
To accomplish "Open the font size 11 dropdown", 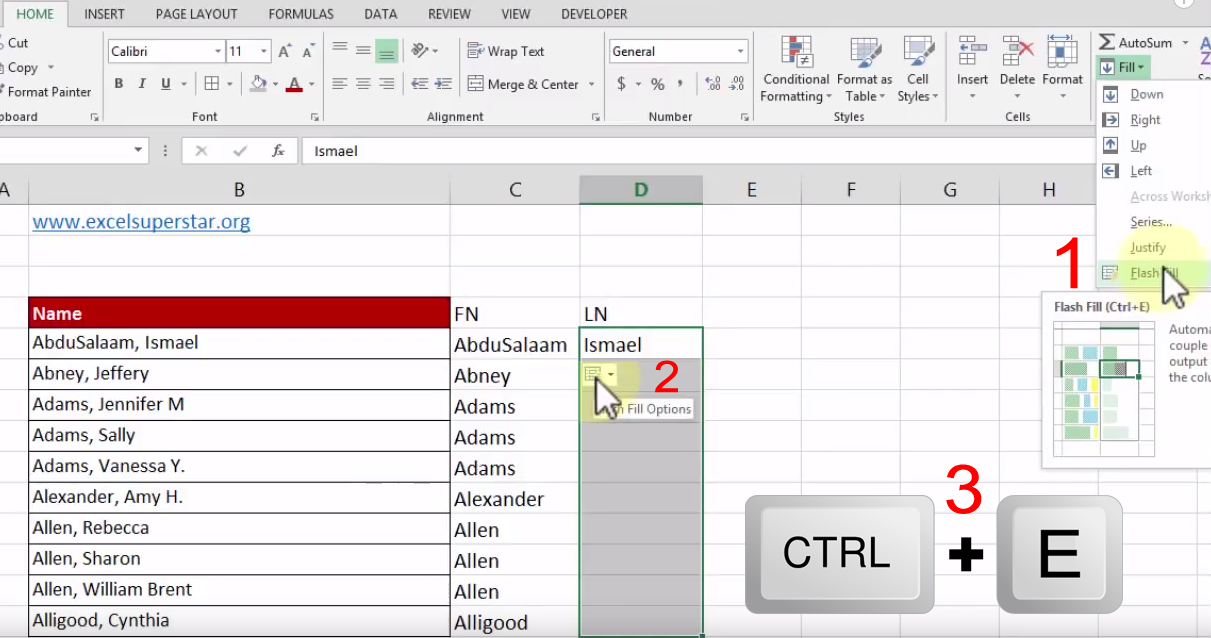I will click(x=264, y=51).
